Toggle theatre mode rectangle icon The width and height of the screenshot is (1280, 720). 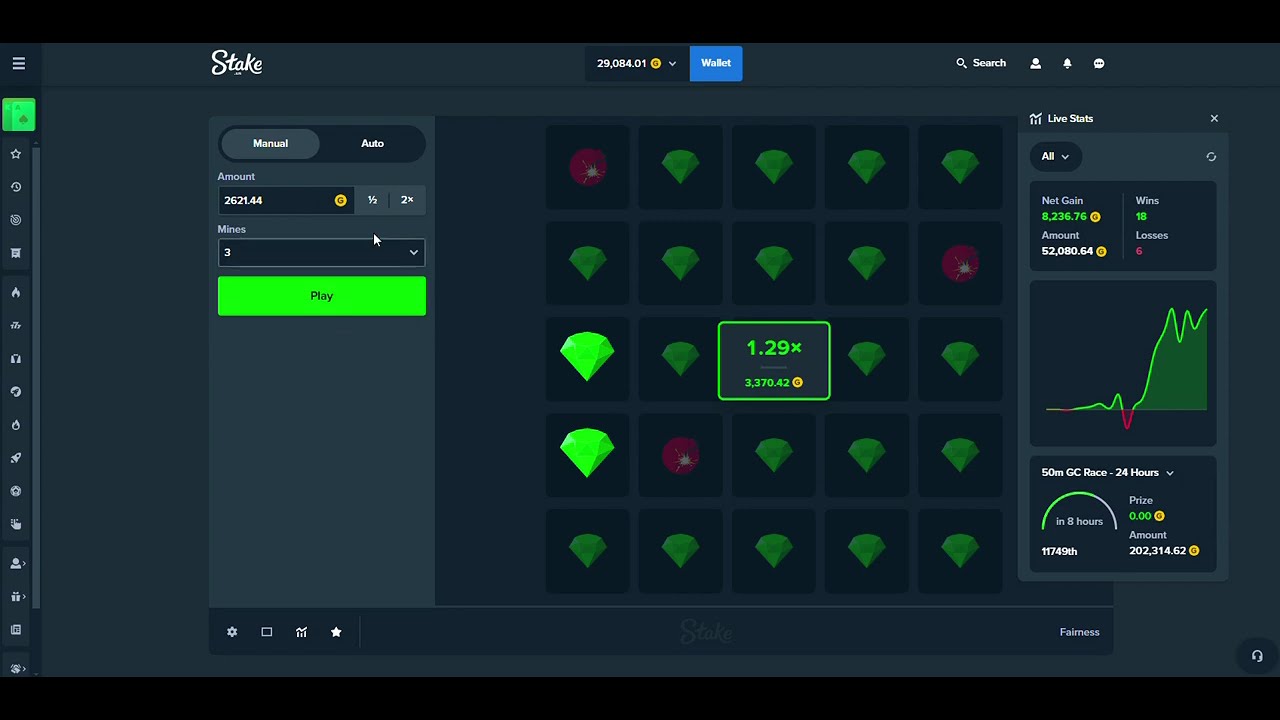pyautogui.click(x=267, y=632)
